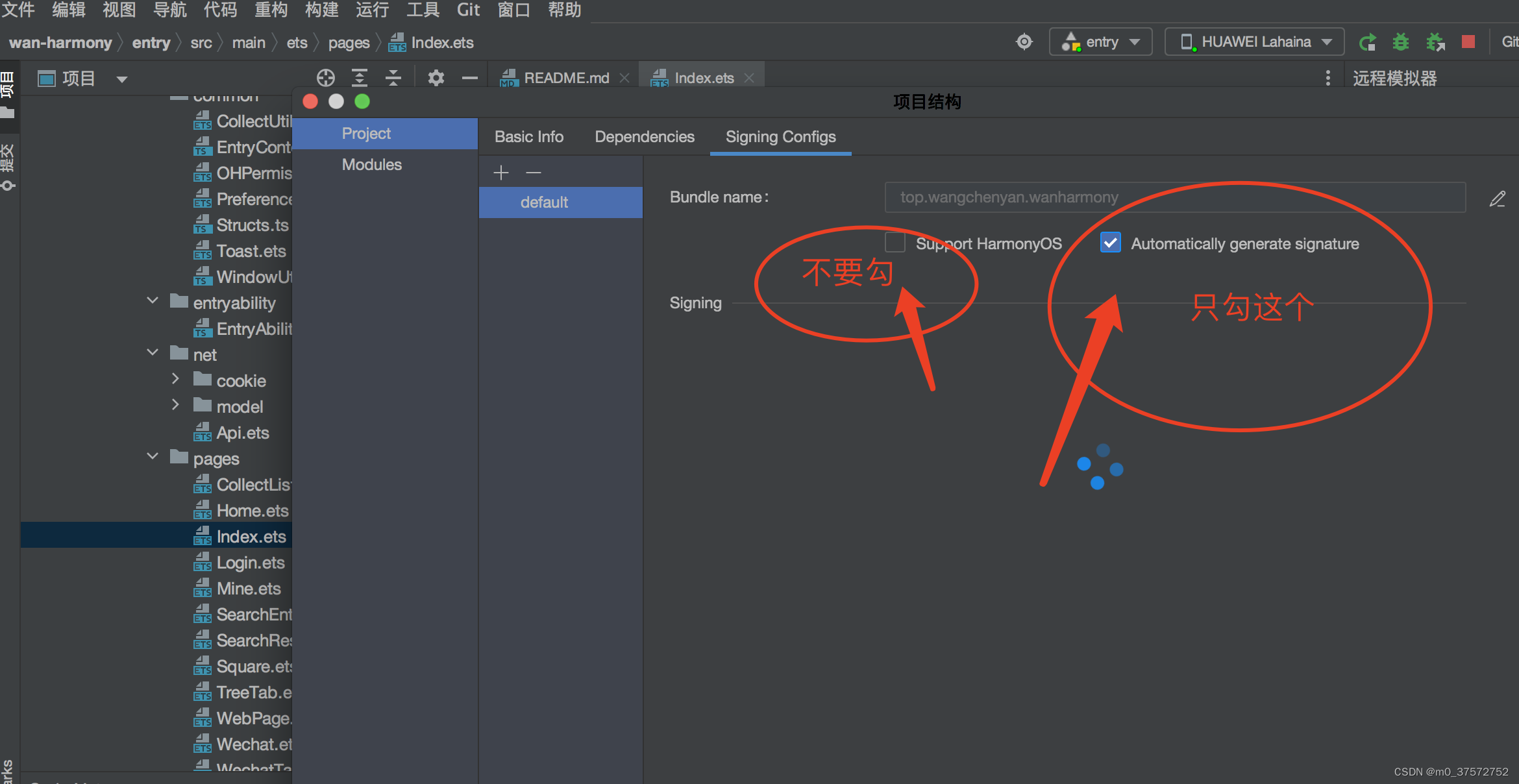Switch to the Dependencies tab
Image resolution: width=1519 pixels, height=784 pixels.
[644, 137]
